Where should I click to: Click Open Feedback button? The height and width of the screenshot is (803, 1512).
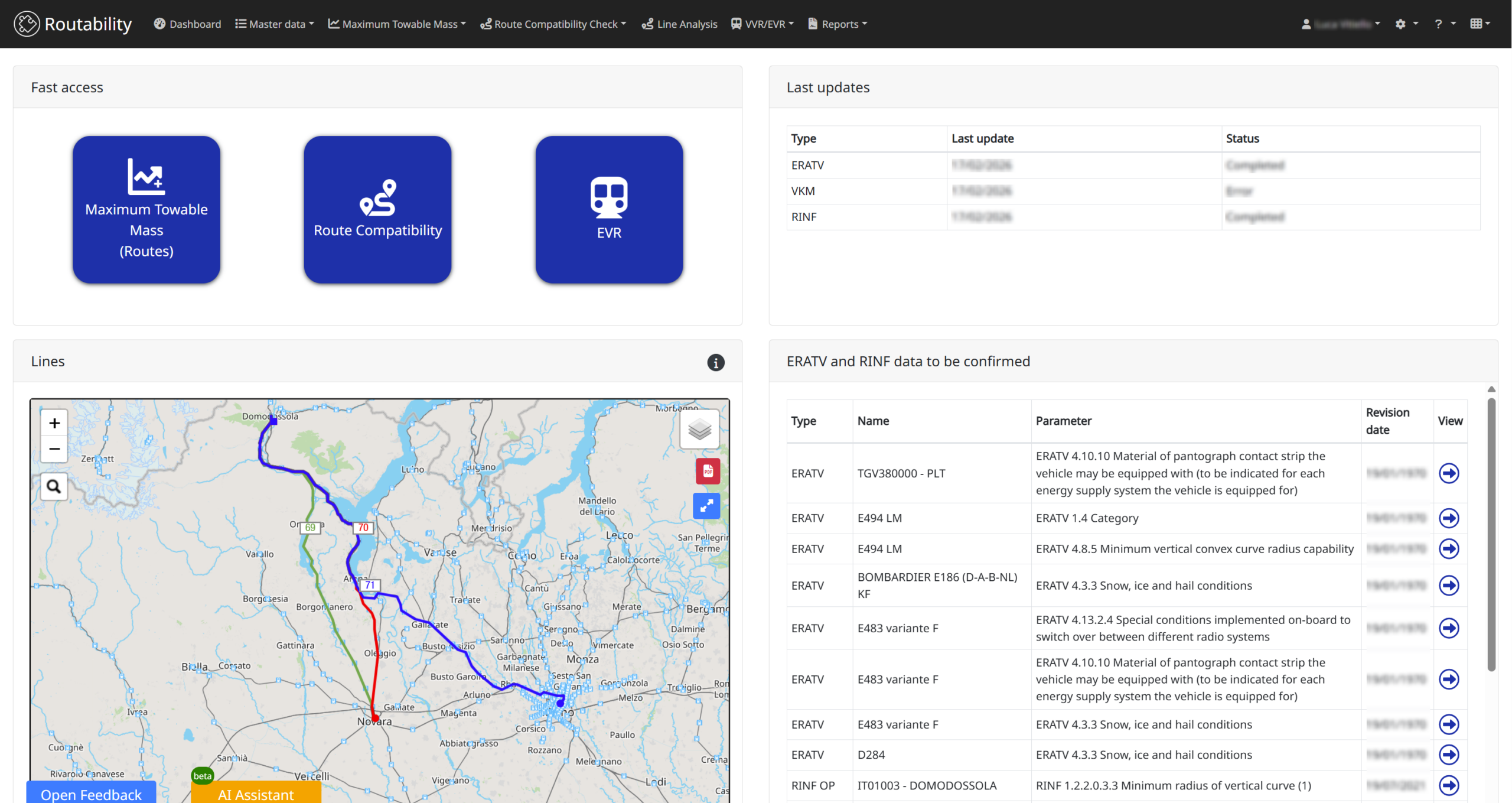(x=91, y=794)
